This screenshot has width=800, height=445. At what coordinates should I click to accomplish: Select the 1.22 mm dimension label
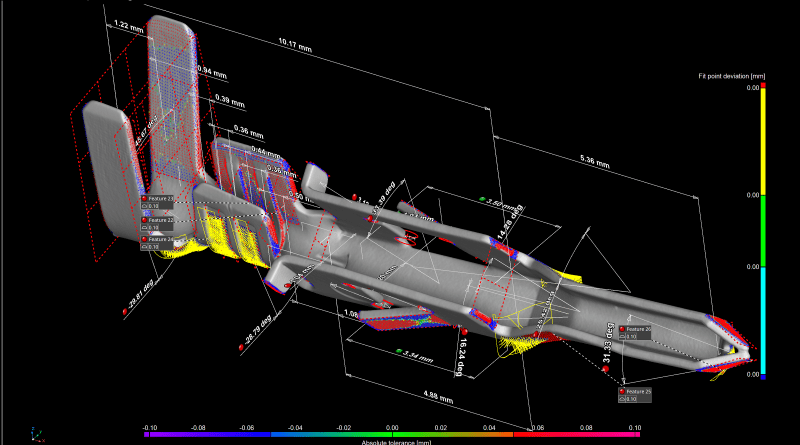click(x=129, y=26)
